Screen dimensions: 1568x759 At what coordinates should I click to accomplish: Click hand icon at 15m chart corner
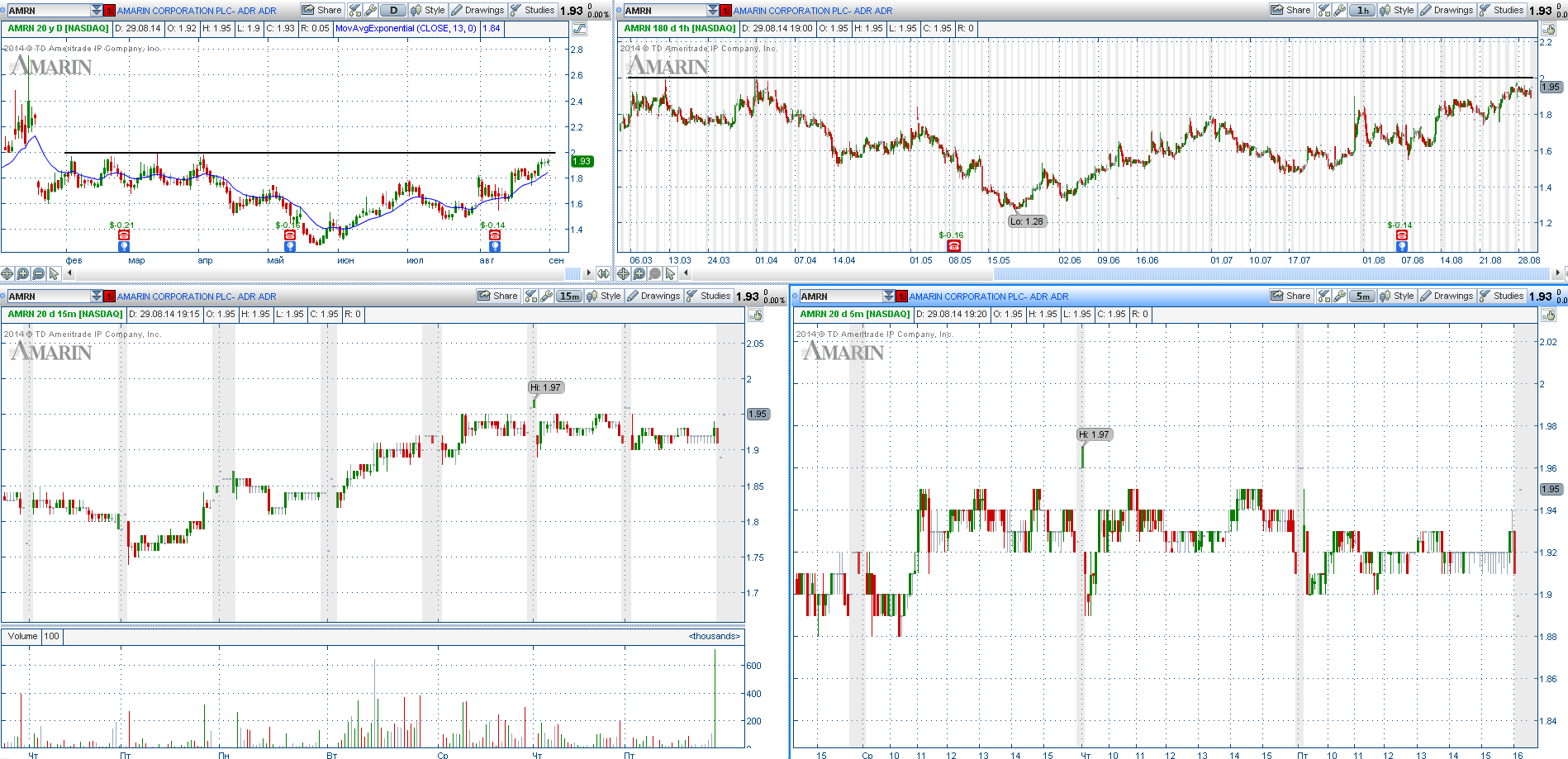pyautogui.click(x=755, y=315)
